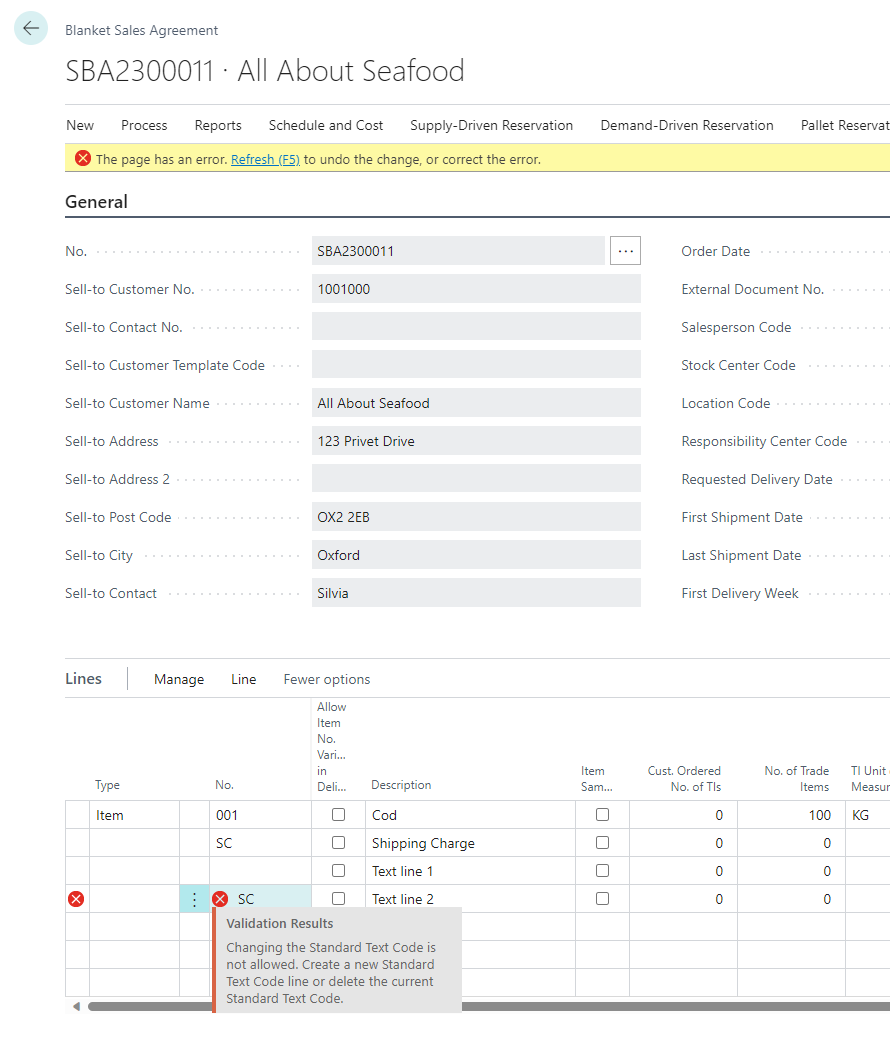Collapse the General section header
The width and height of the screenshot is (890, 1047).
point(97,202)
